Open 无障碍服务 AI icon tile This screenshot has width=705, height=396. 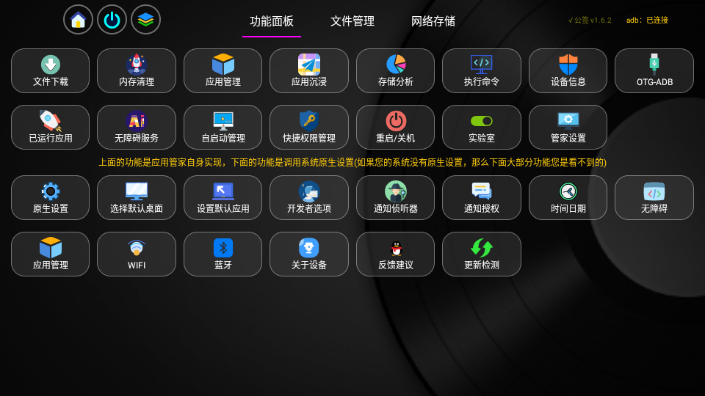[x=136, y=127]
